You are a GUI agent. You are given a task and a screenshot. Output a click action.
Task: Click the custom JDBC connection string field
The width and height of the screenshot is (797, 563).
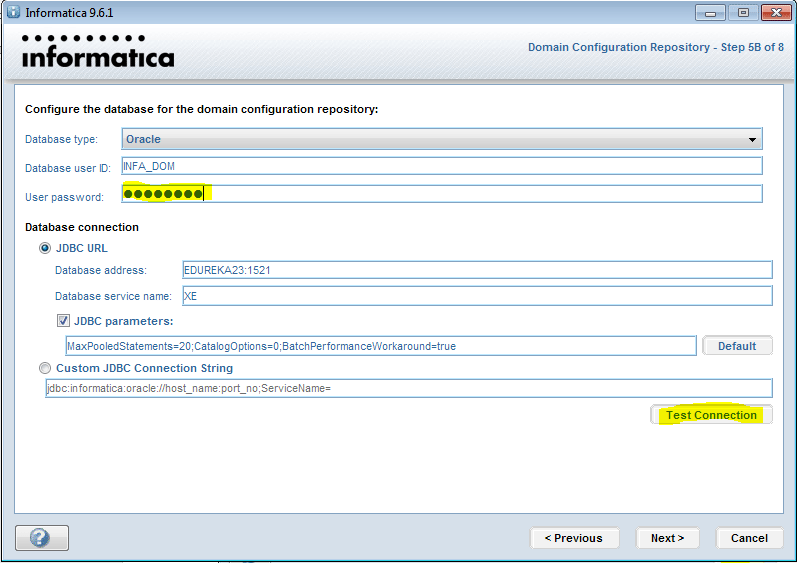coord(409,388)
